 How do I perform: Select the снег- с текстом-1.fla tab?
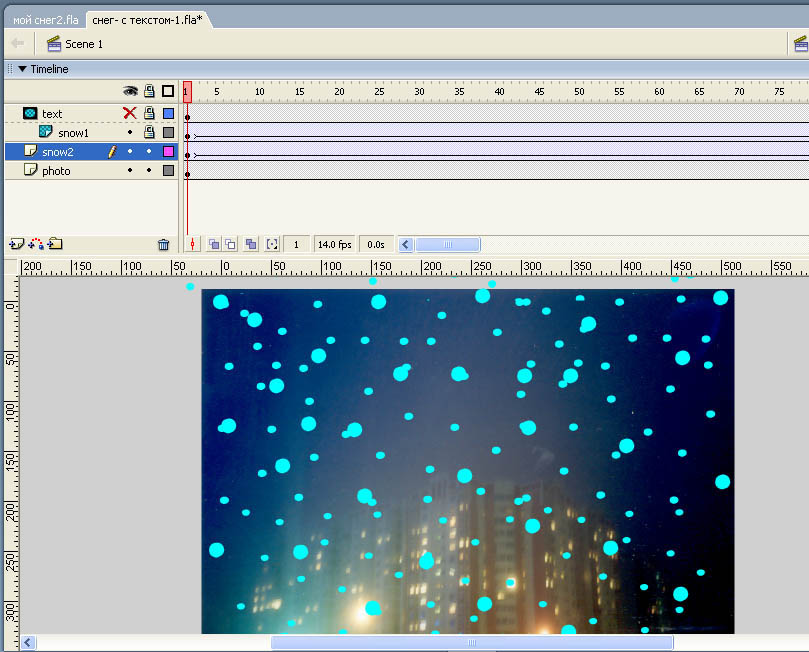147,20
